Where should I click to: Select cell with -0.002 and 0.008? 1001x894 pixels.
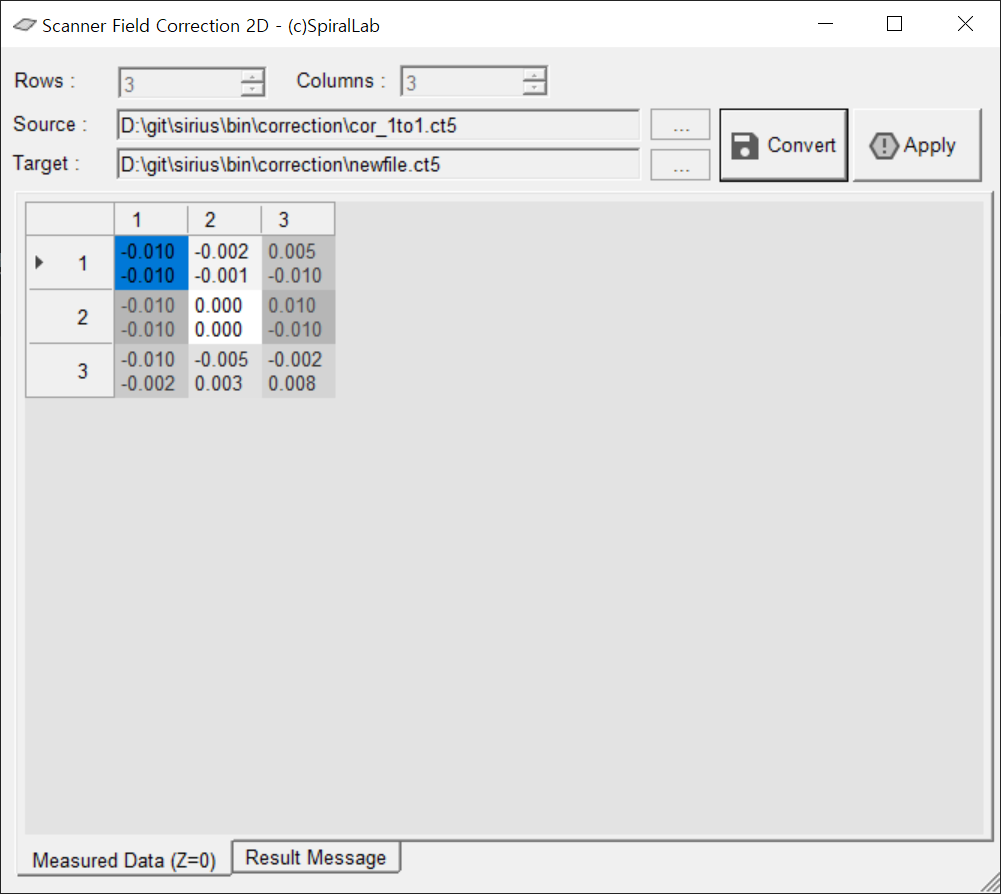tap(298, 371)
